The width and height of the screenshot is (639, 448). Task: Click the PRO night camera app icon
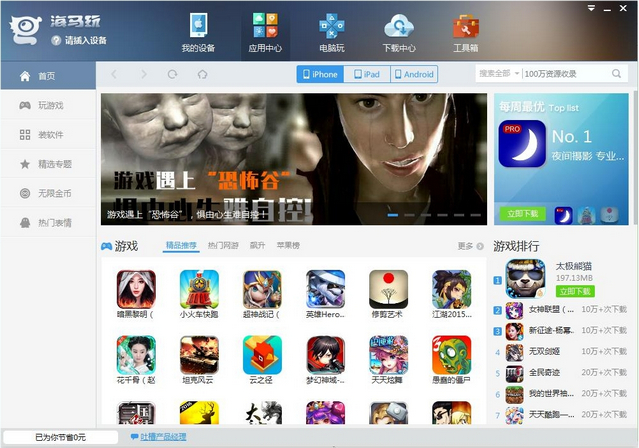(x=522, y=144)
